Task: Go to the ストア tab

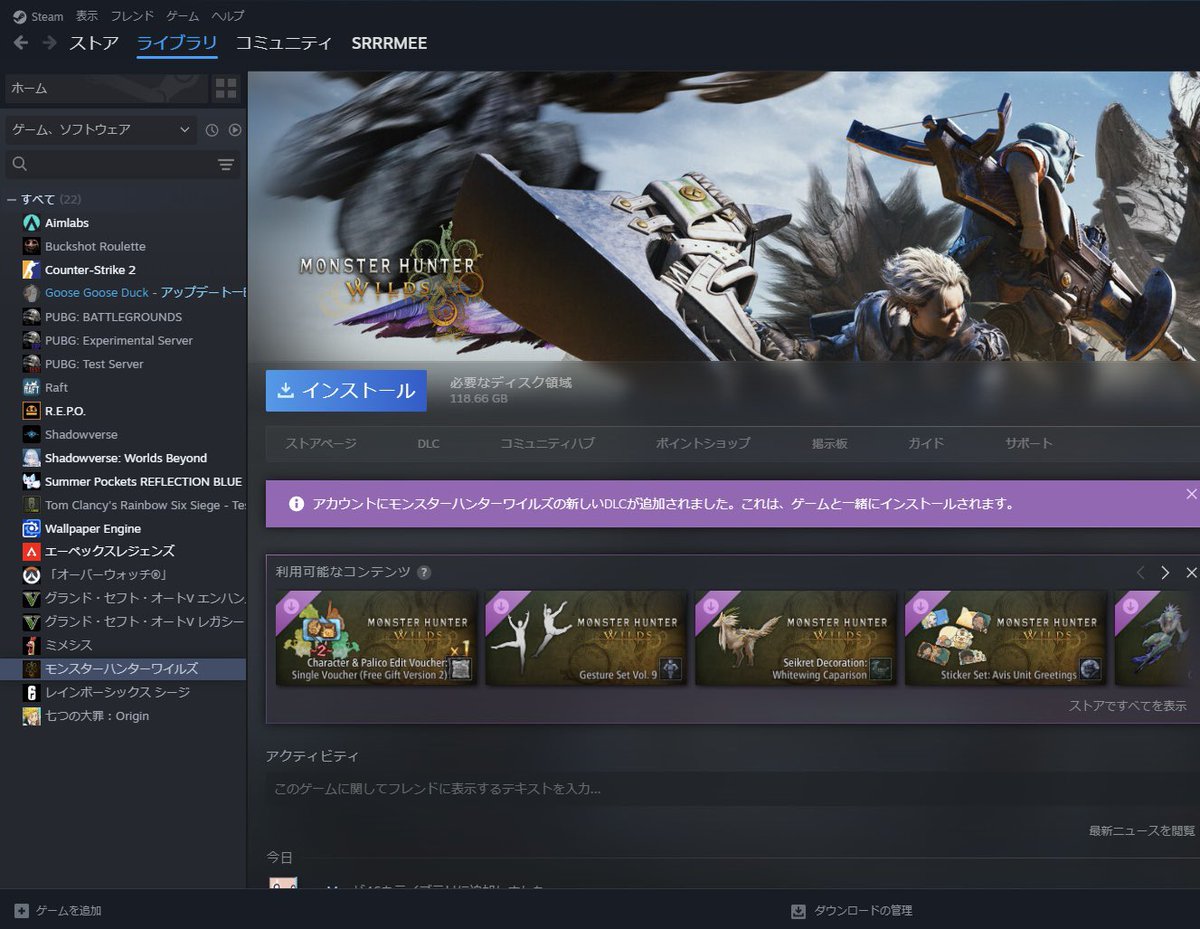Action: pyautogui.click(x=94, y=43)
